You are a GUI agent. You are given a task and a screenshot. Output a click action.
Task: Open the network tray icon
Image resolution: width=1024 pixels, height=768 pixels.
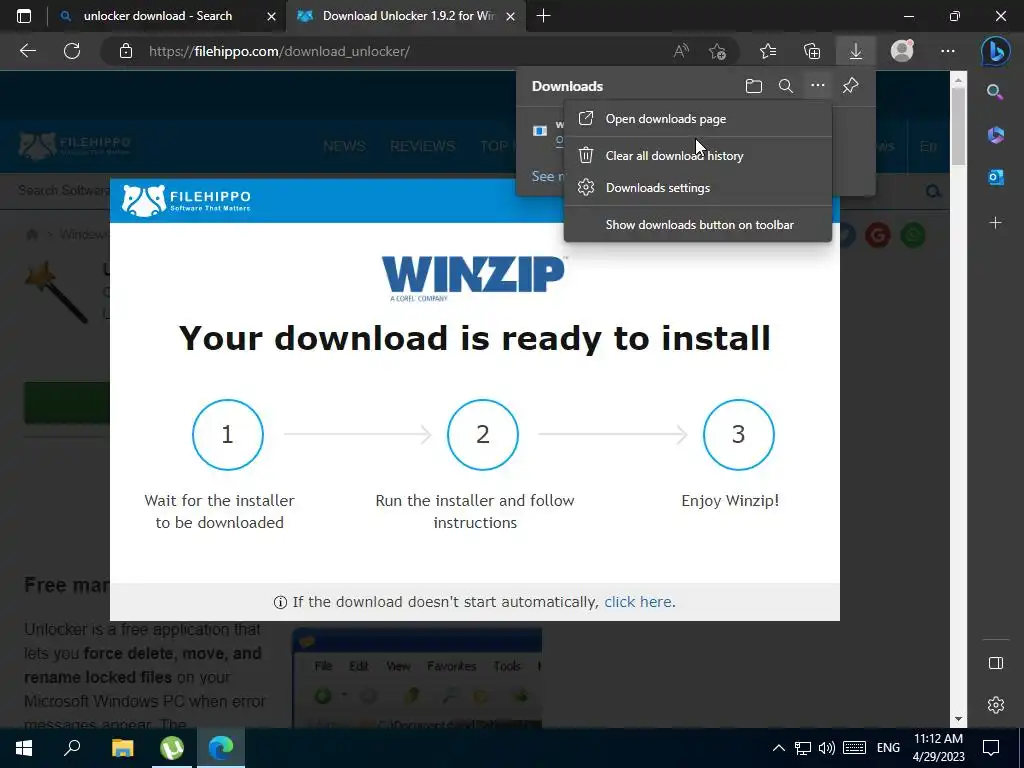coord(803,748)
